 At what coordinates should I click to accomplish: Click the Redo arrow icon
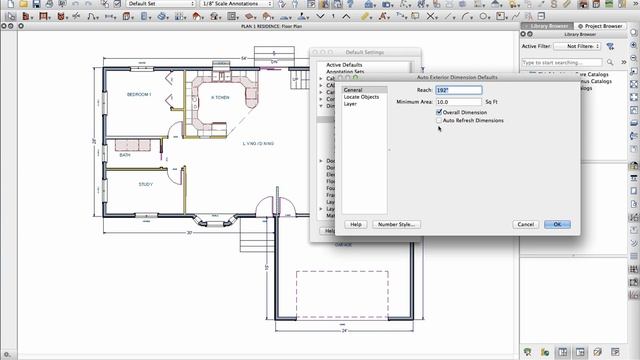88,4
